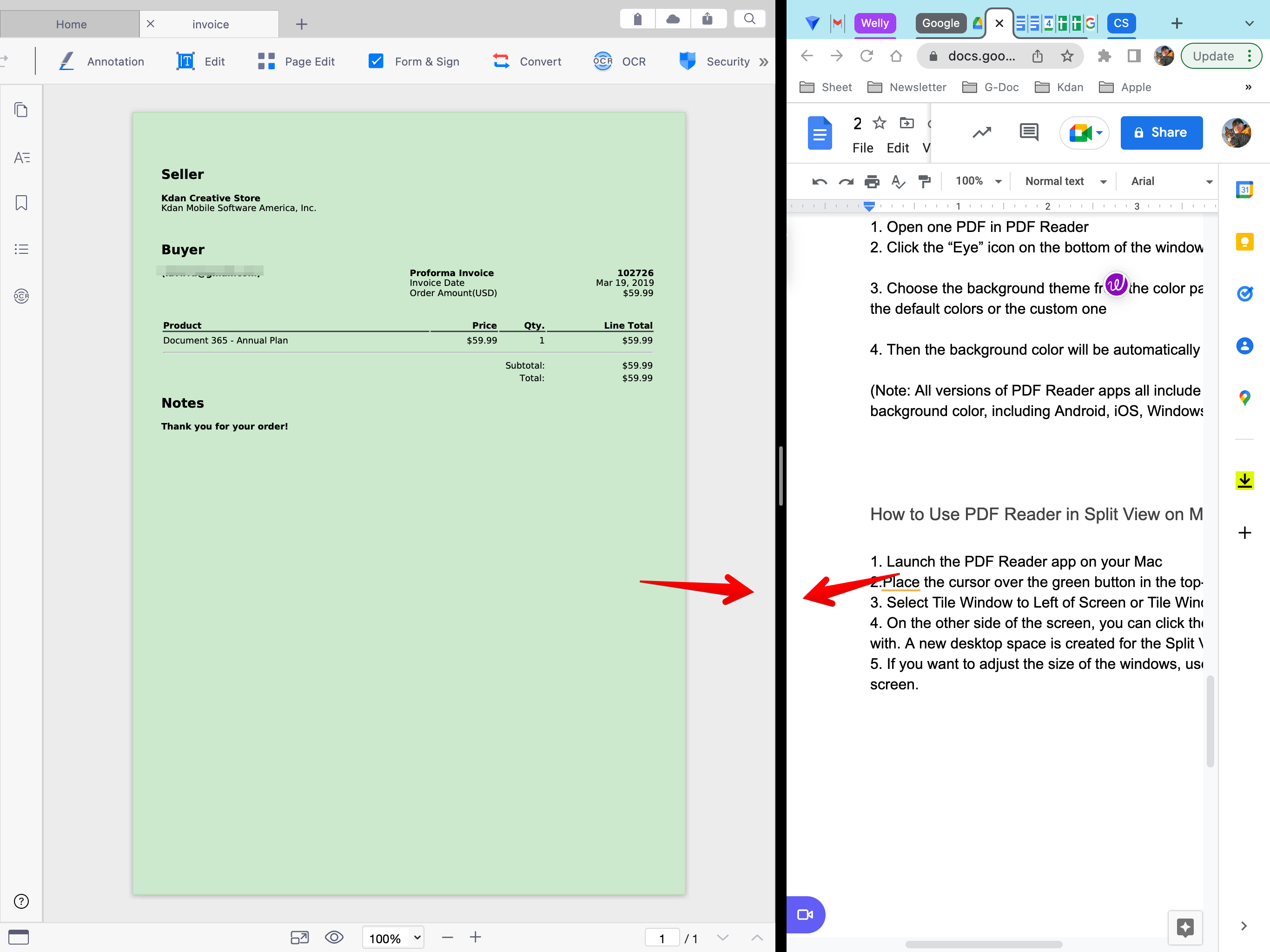
Task: Undo the last action in Google Docs
Action: tap(819, 181)
